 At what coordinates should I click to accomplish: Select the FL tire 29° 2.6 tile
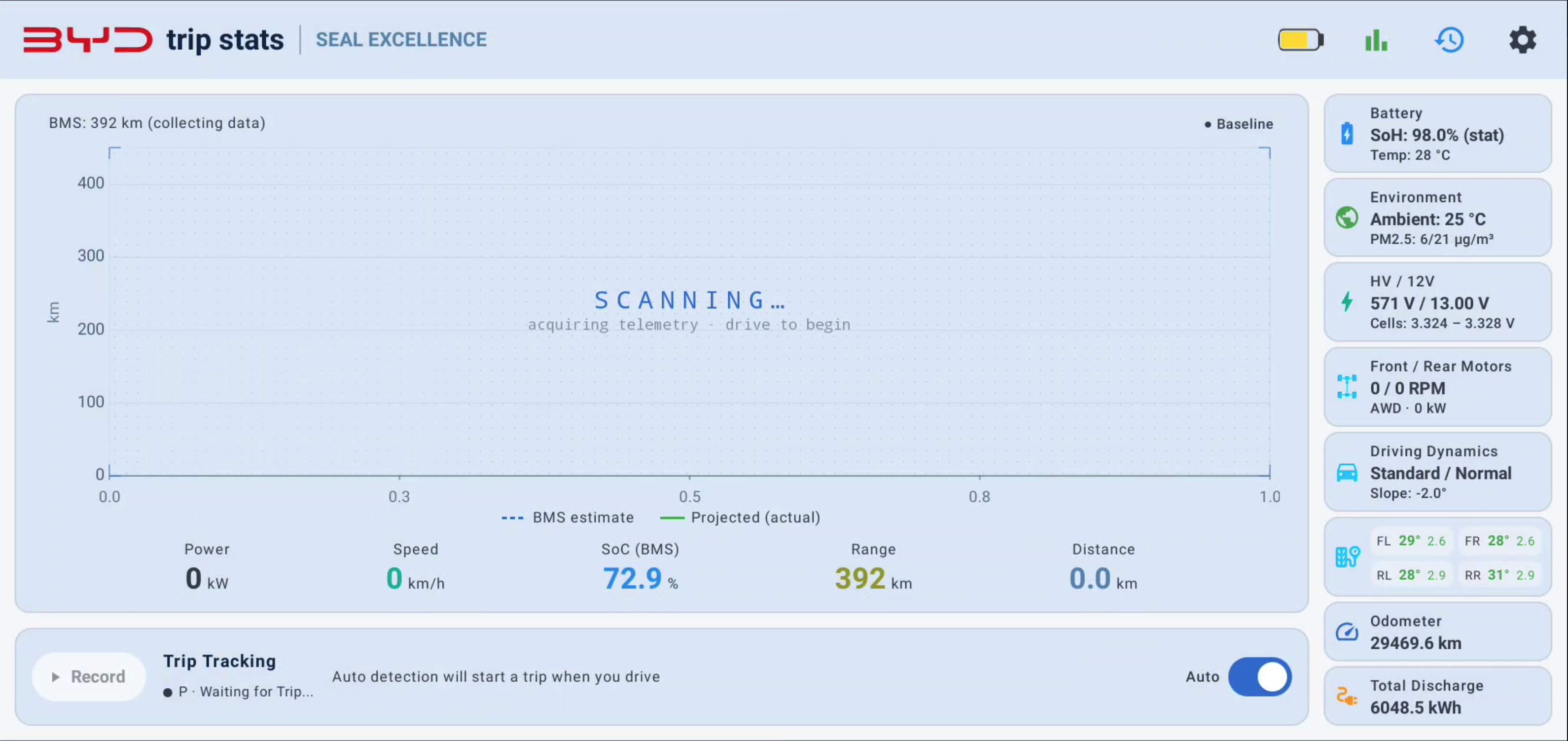1411,541
